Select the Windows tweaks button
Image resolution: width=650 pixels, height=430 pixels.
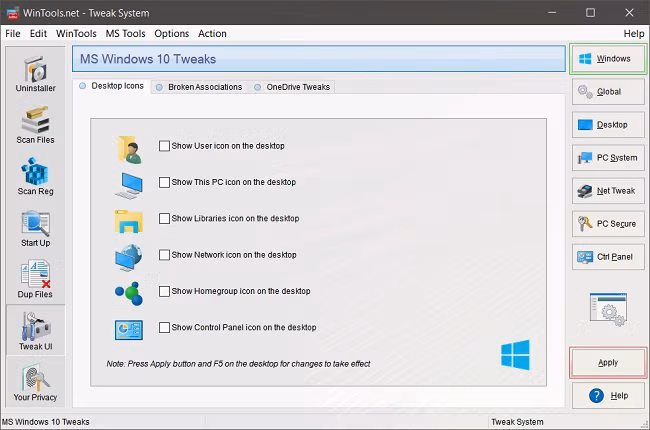tap(608, 59)
